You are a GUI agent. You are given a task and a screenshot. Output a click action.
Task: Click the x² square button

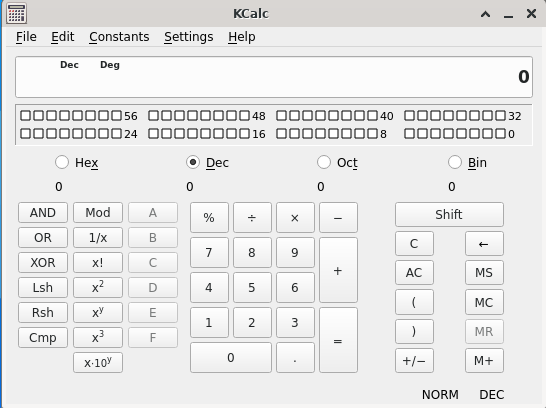pyautogui.click(x=98, y=288)
